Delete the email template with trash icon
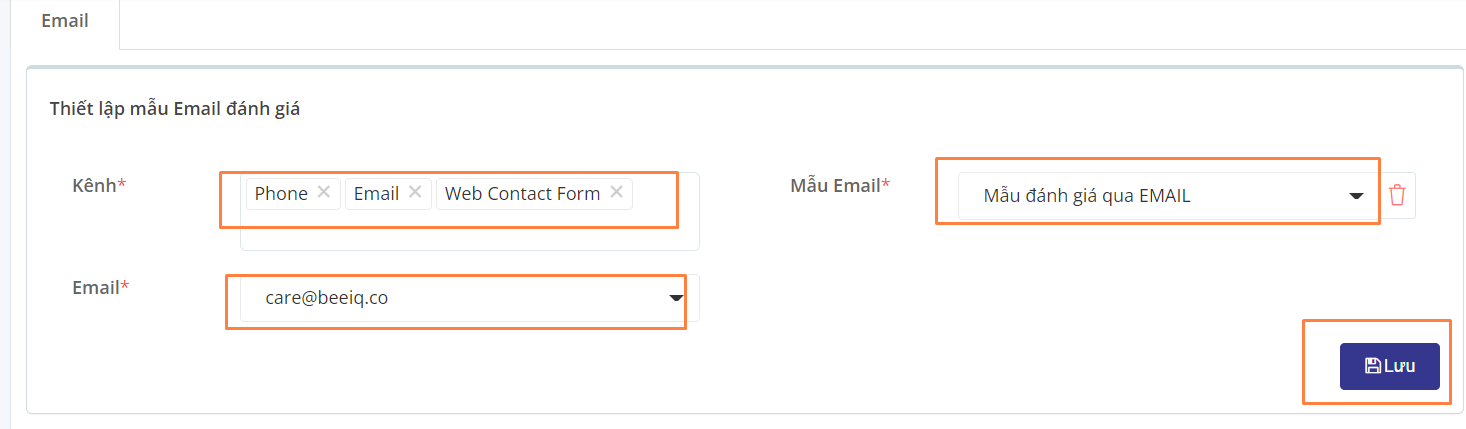 pos(1397,195)
